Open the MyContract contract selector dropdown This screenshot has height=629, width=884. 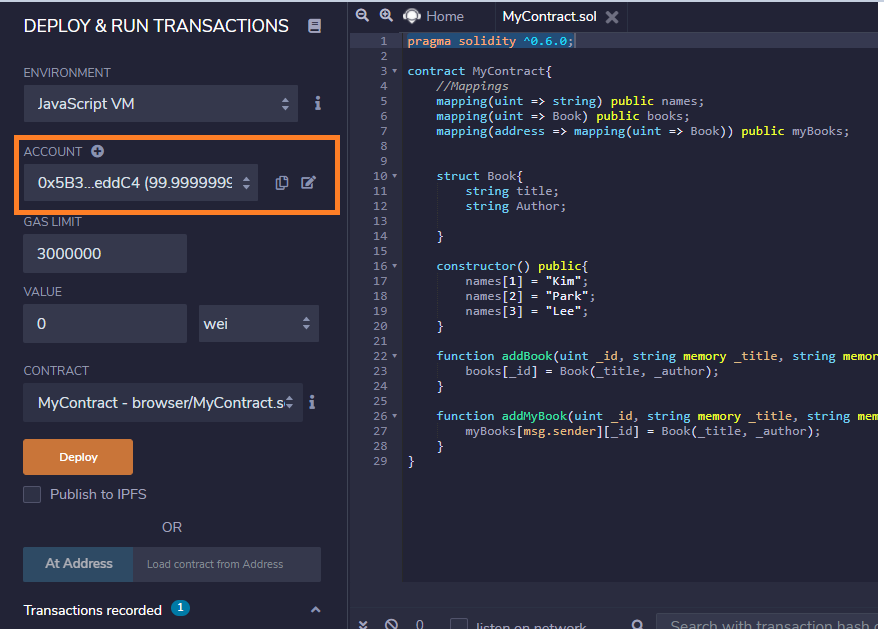(163, 402)
